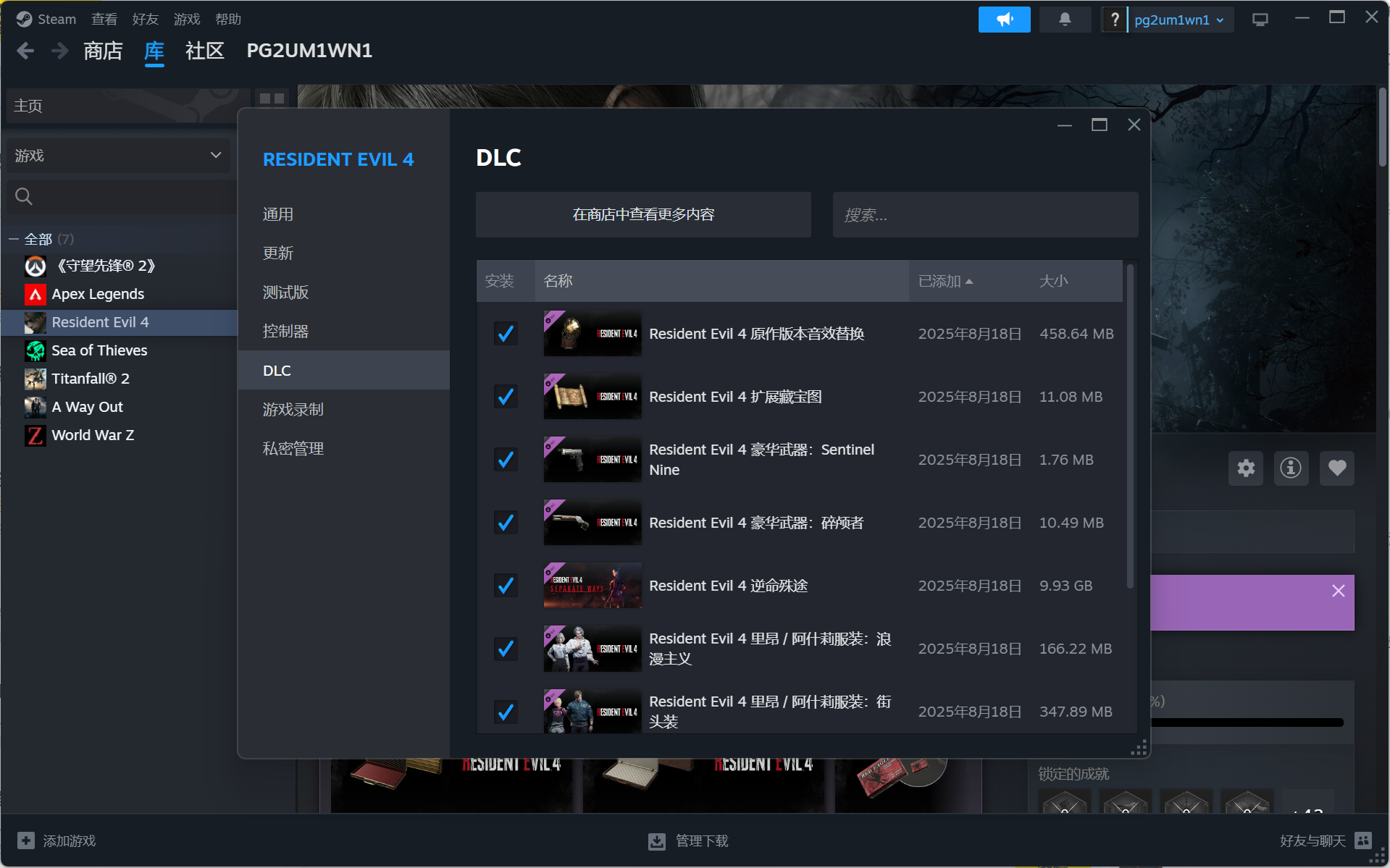Click the Overwatch 2 game icon

(x=35, y=266)
